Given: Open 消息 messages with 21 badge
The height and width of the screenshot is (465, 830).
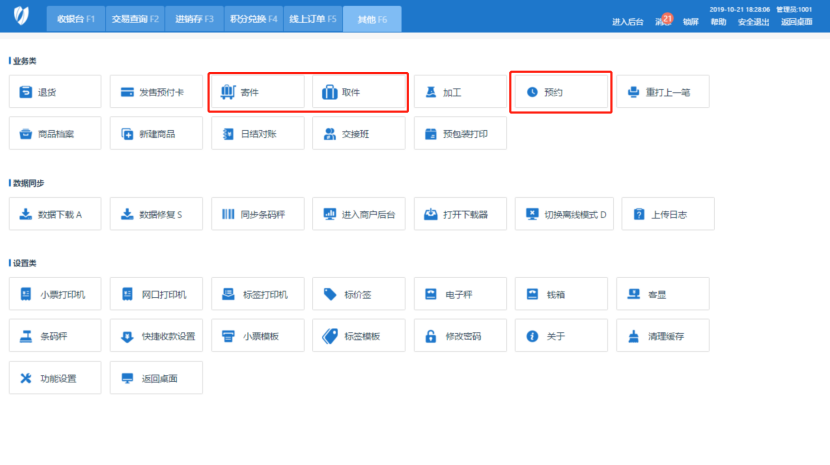Looking at the screenshot, I should click(x=664, y=20).
